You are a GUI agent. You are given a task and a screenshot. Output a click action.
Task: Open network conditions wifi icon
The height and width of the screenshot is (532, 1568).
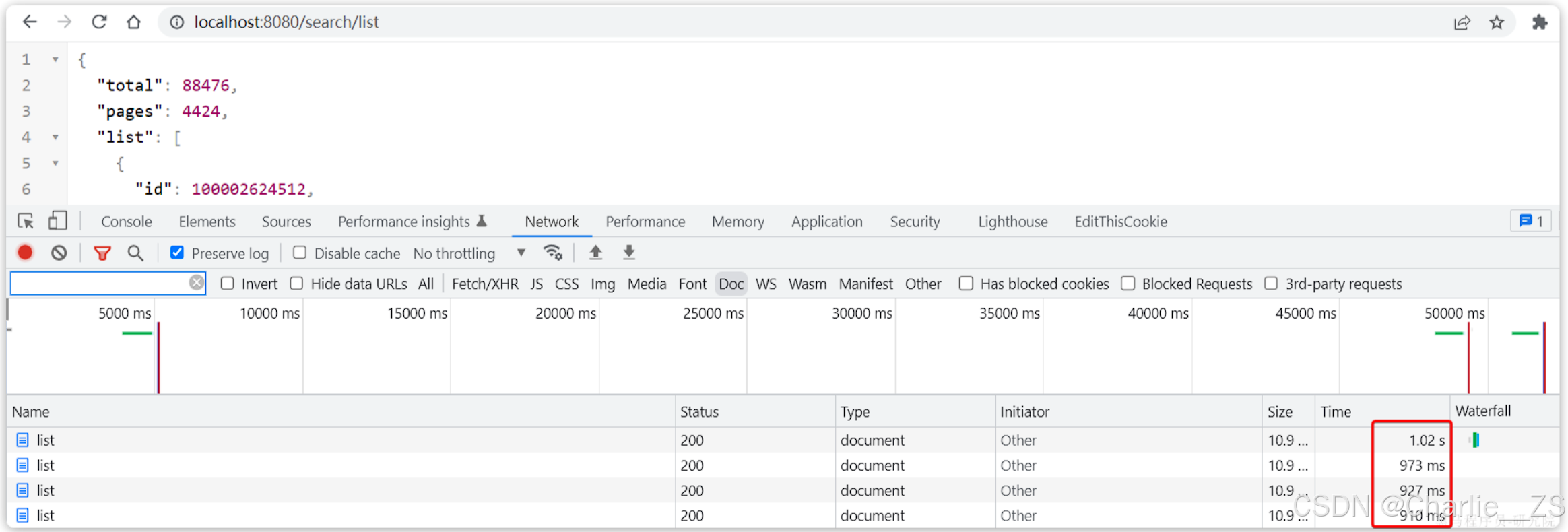click(553, 253)
